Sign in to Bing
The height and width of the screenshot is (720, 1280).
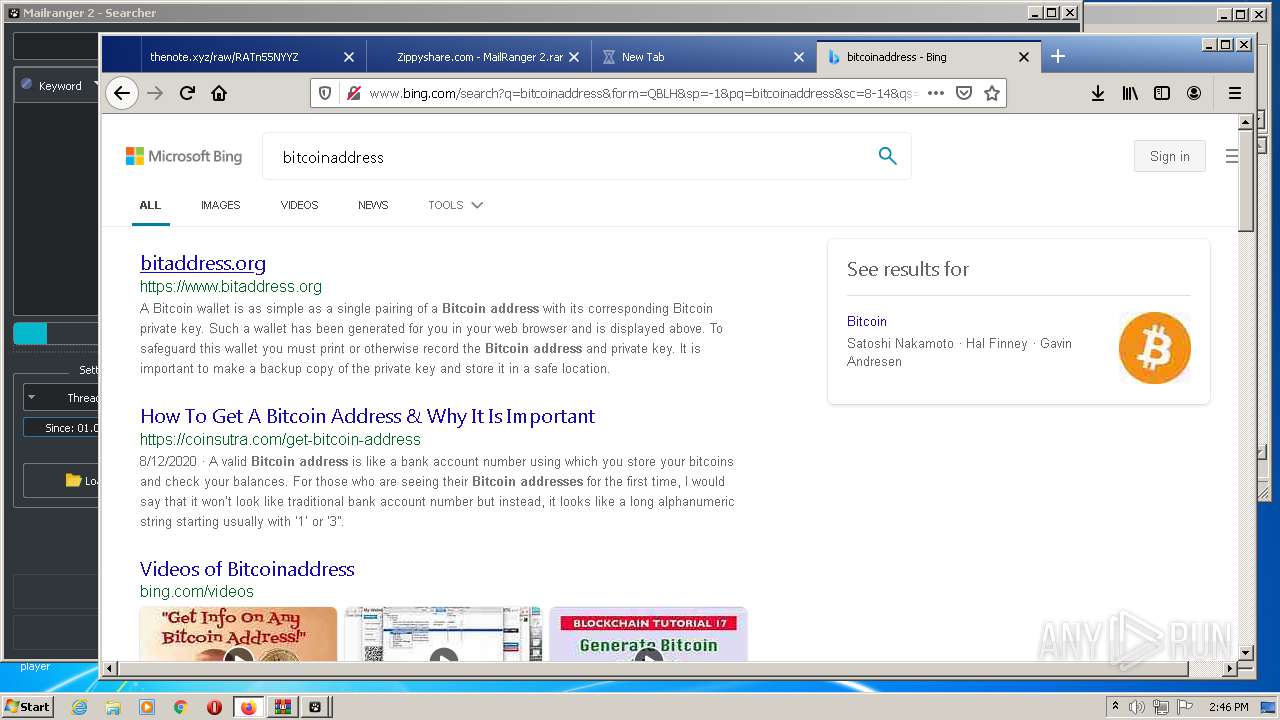pyautogui.click(x=1169, y=156)
